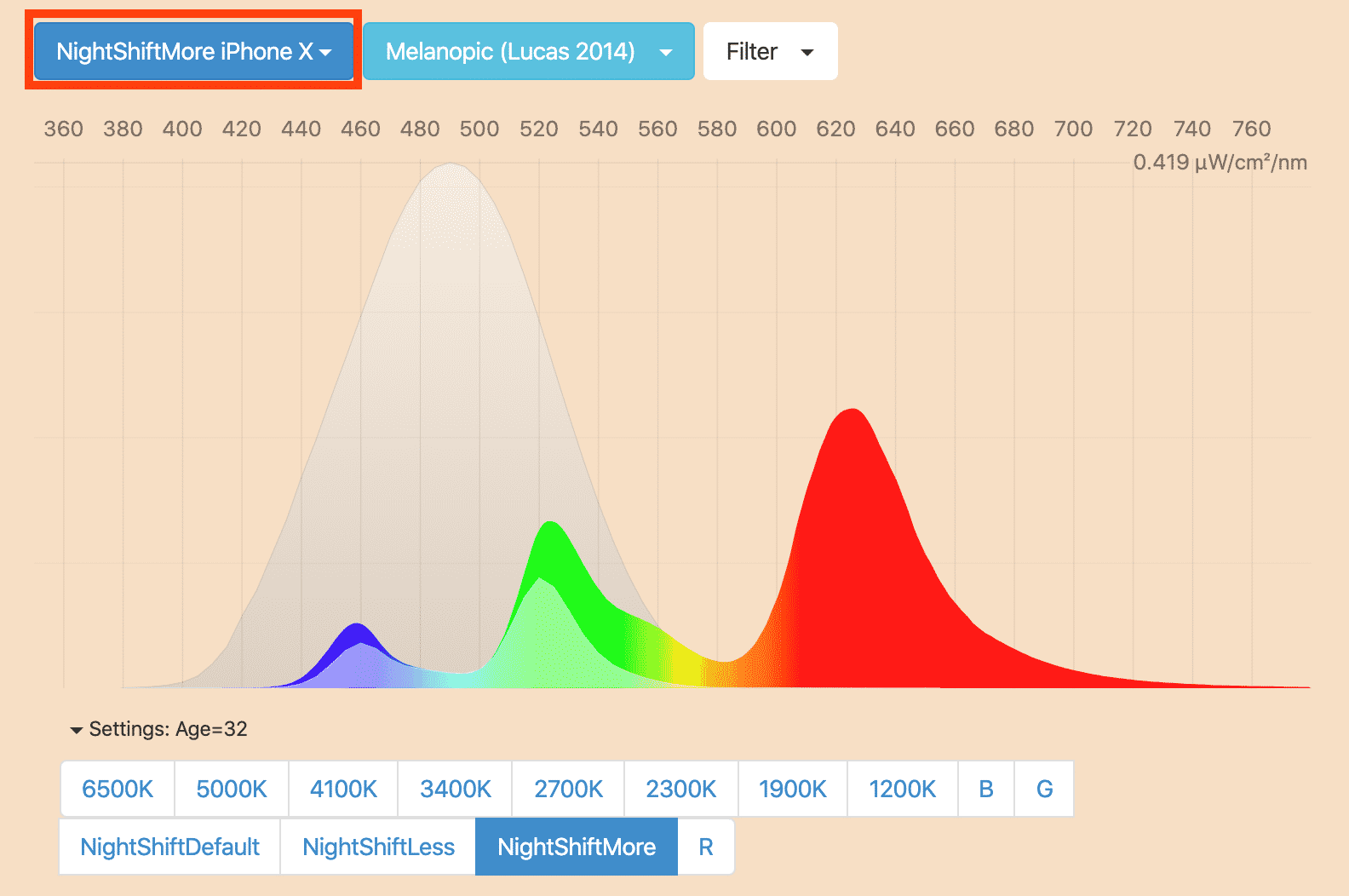Open the Melanopic (Lucas 2014) dropdown

(529, 51)
